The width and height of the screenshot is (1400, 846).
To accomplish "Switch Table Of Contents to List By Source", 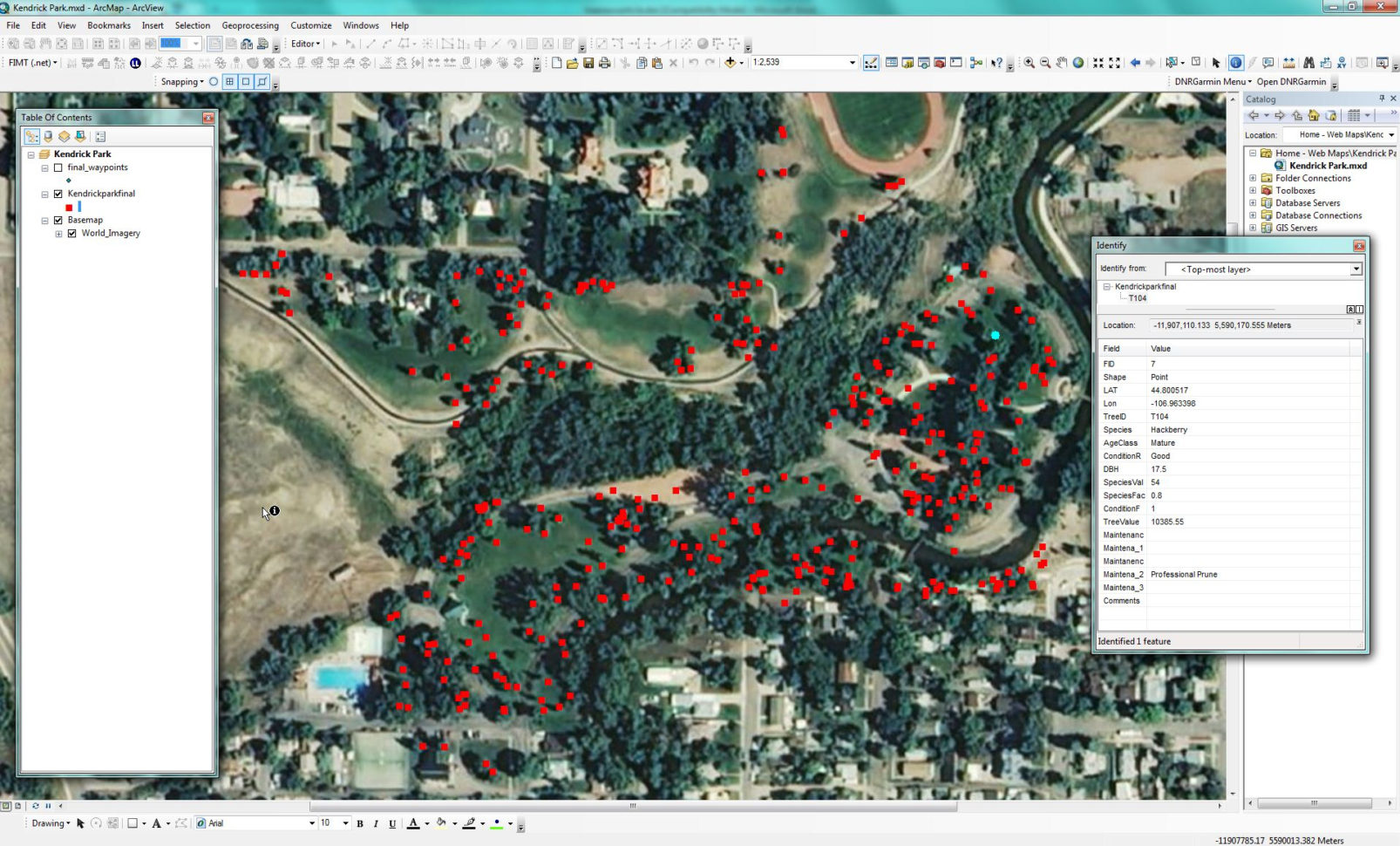I will pyautogui.click(x=47, y=136).
